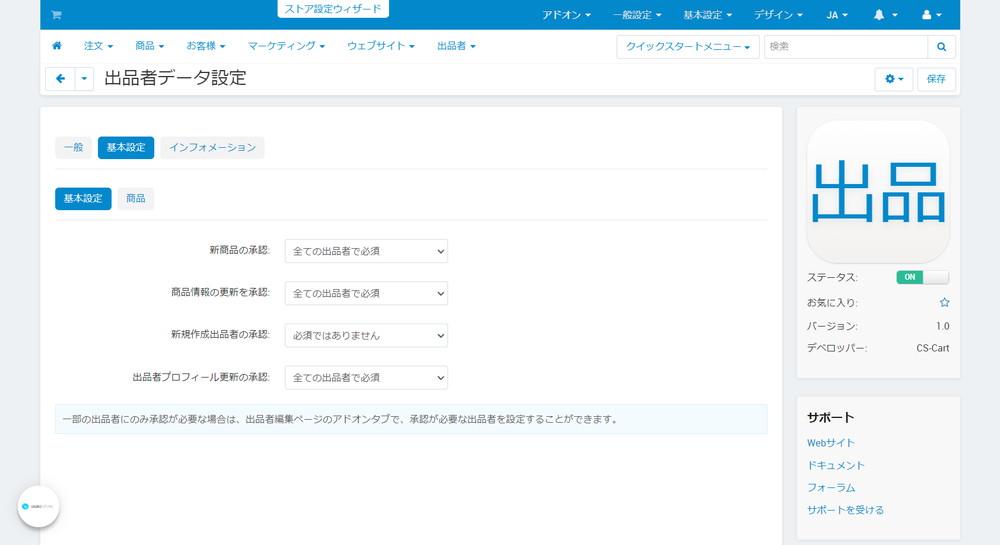Viewport: 1000px width, 545px height.
Task: Open the gear settings menu
Action: pos(893,79)
